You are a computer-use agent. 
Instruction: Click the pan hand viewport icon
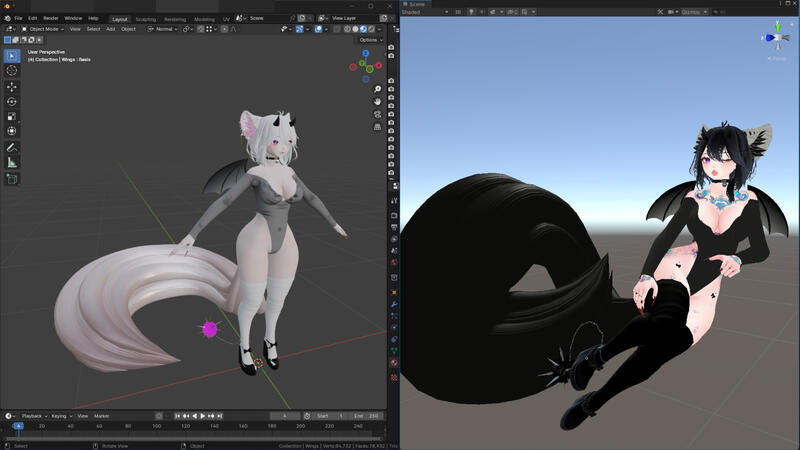coord(378,101)
